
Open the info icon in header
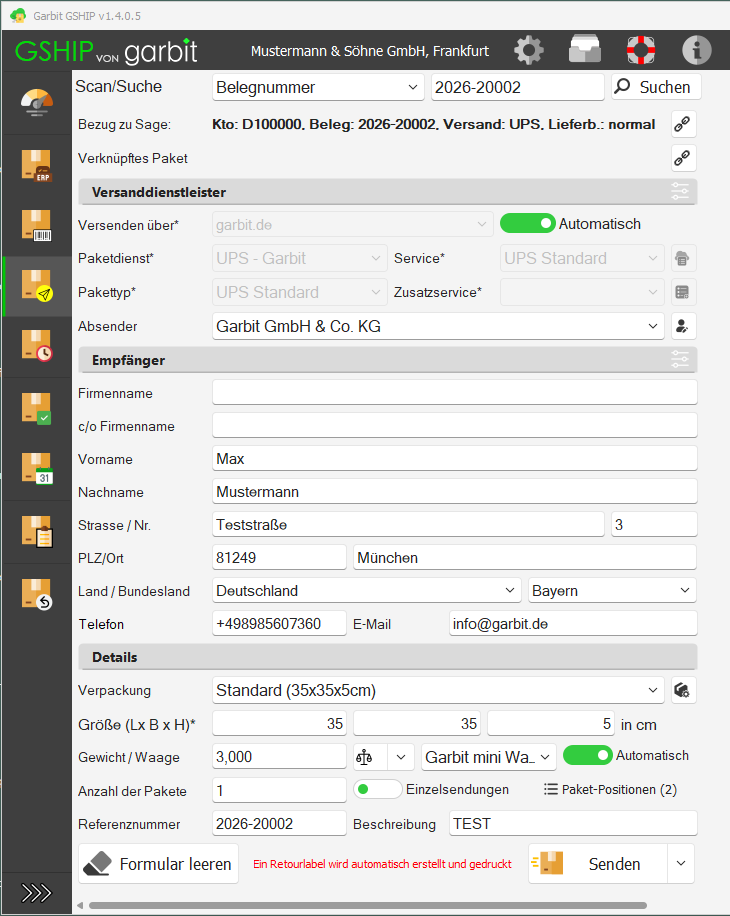pos(697,50)
